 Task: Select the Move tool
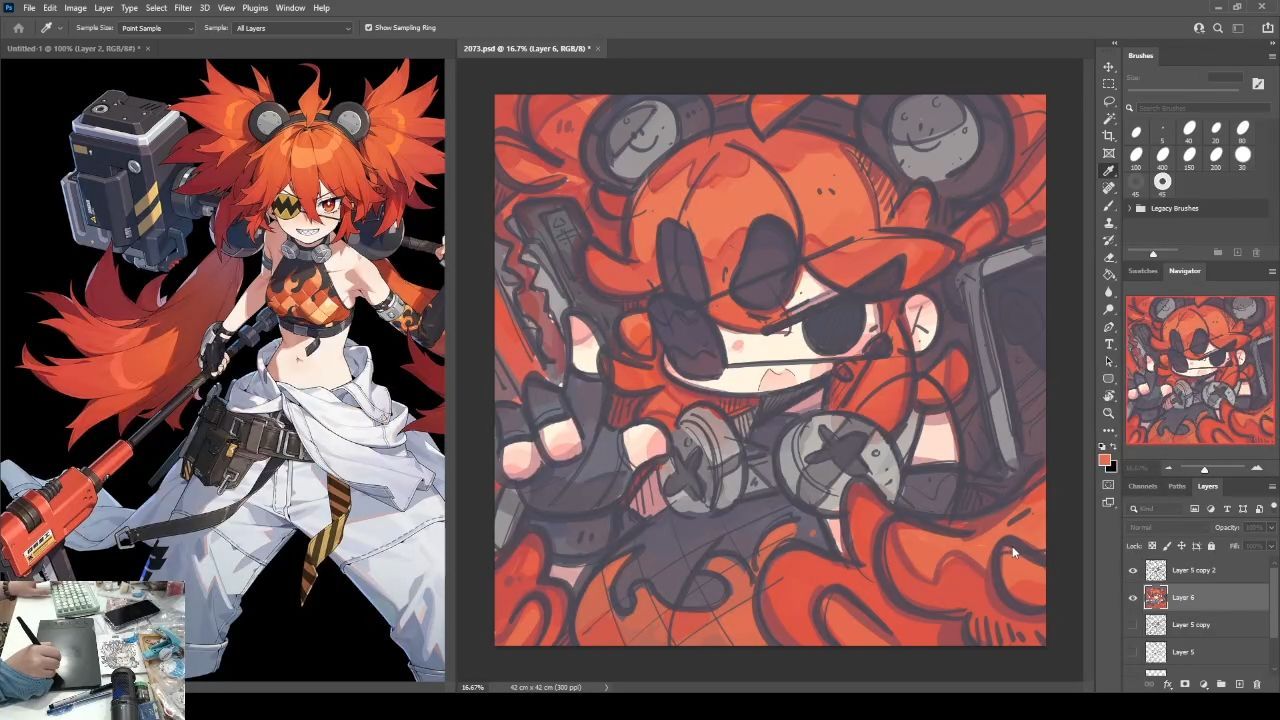click(1108, 67)
